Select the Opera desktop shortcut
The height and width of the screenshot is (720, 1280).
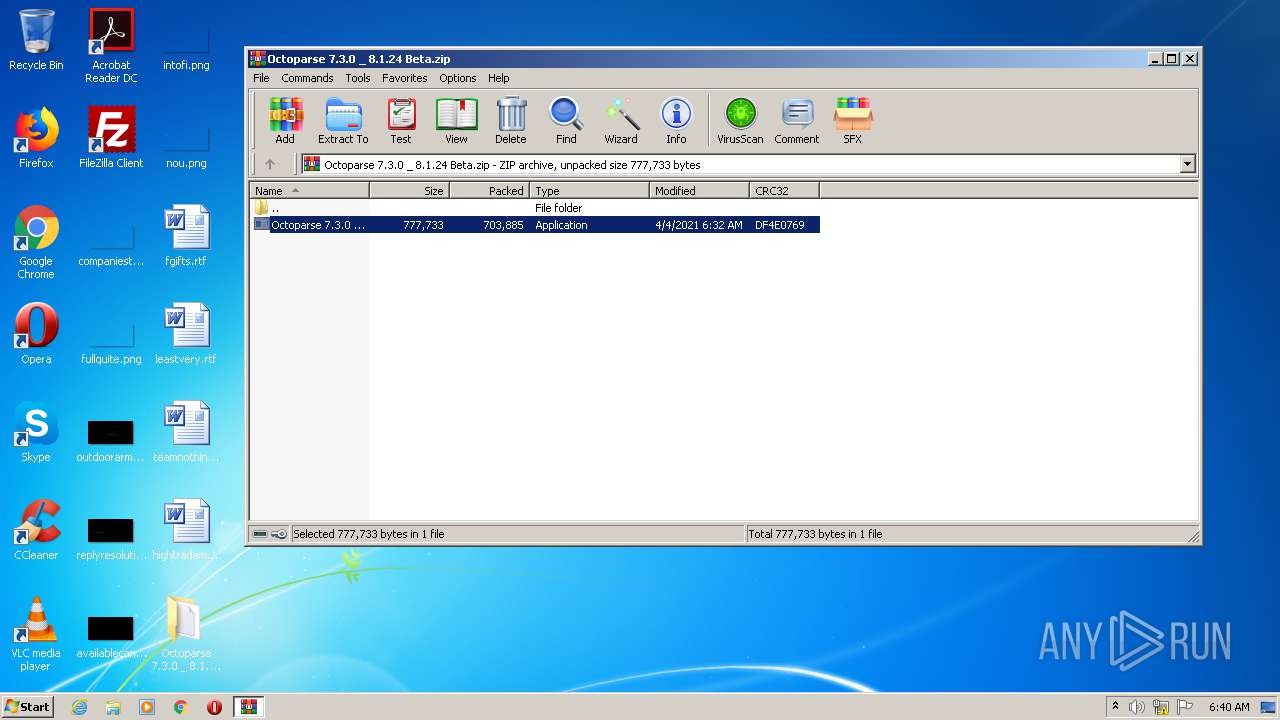[36, 334]
